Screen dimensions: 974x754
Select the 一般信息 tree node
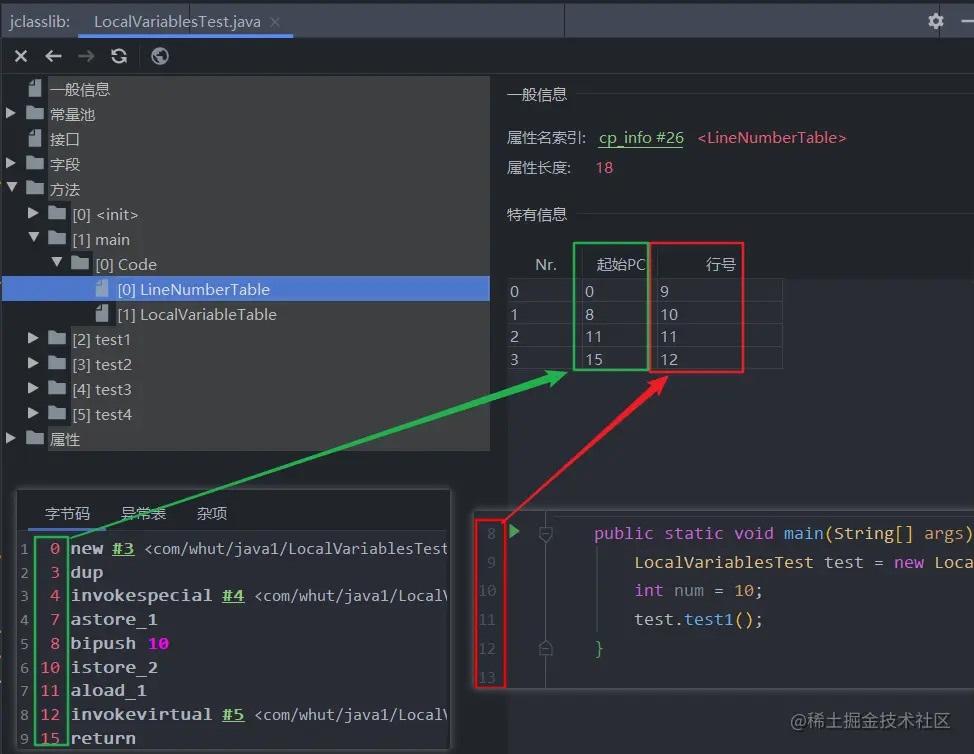80,89
